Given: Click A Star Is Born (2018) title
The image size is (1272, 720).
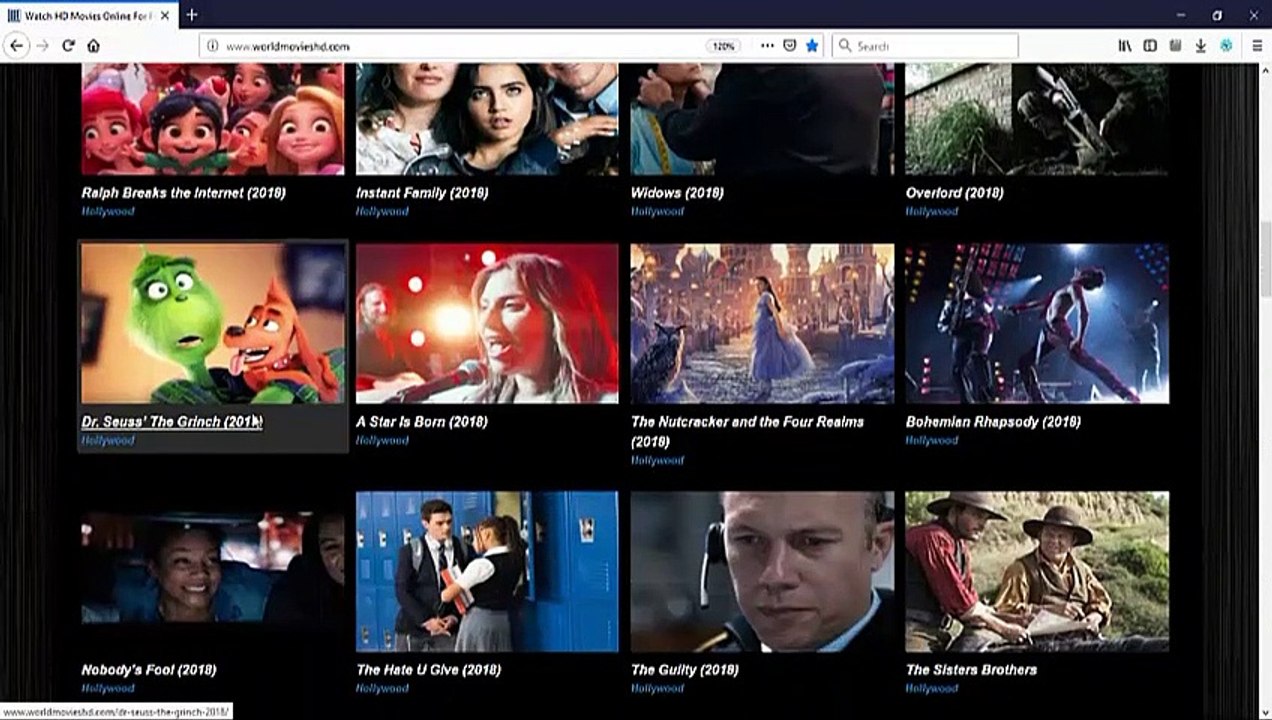Looking at the screenshot, I should [x=422, y=421].
